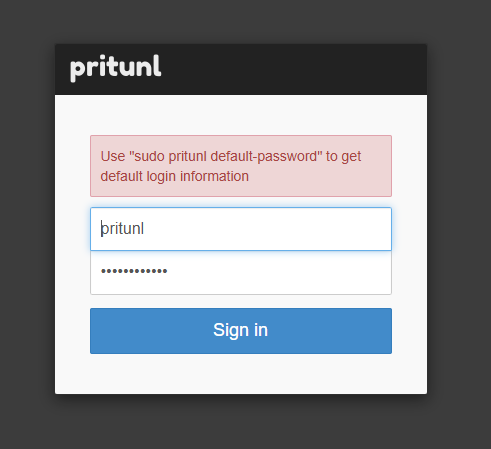This screenshot has width=491, height=449.
Task: Click the pritunl logo in the header
Action: pos(116,68)
